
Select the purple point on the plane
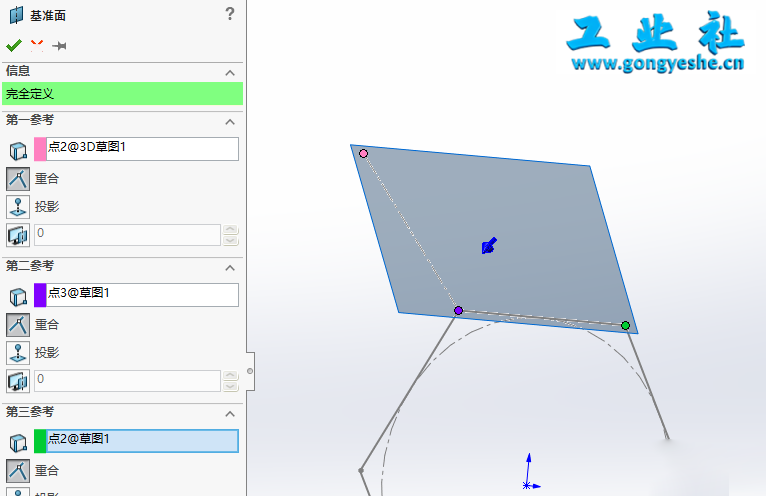coord(458,310)
